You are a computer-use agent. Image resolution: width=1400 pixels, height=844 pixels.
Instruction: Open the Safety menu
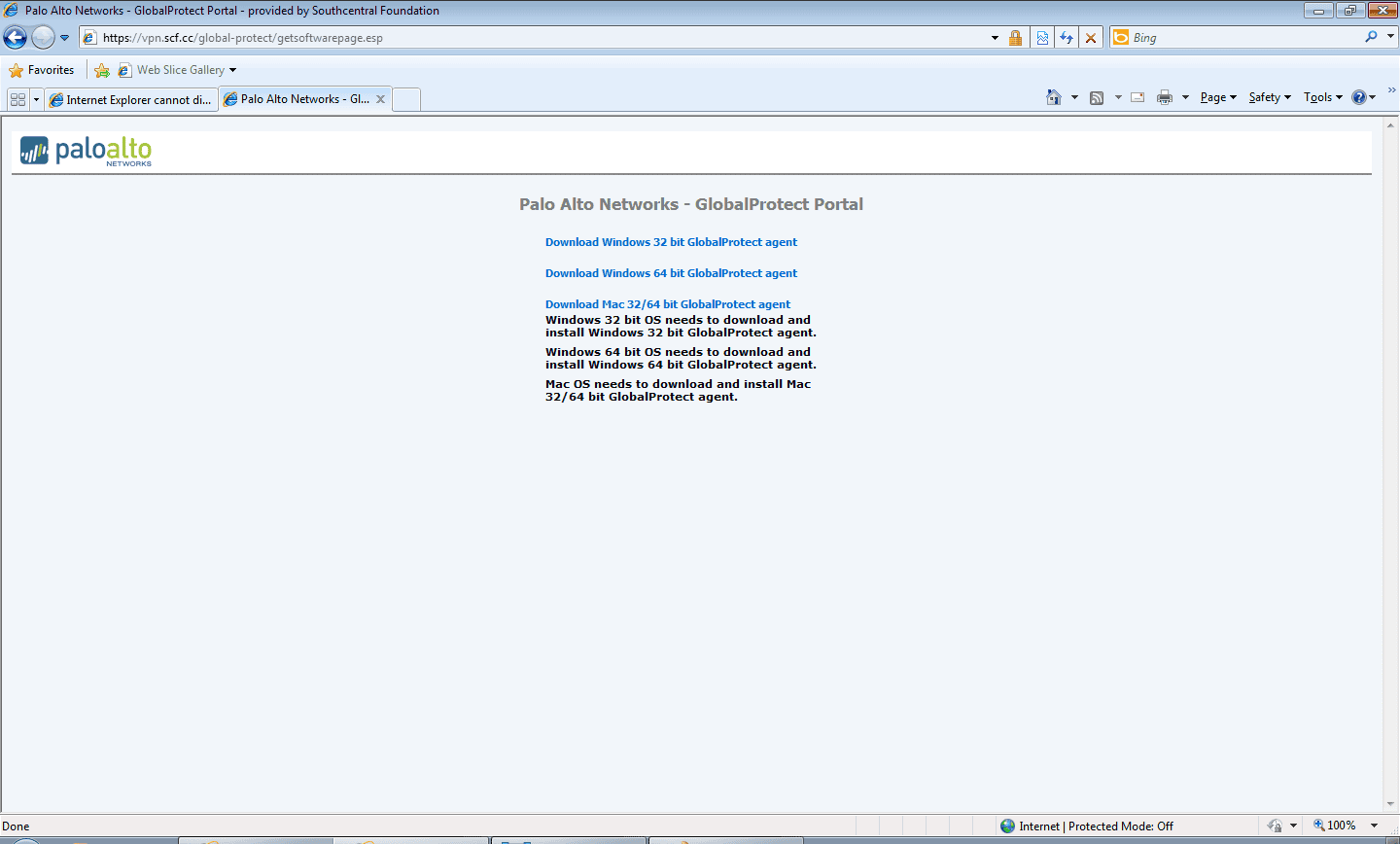click(1270, 97)
